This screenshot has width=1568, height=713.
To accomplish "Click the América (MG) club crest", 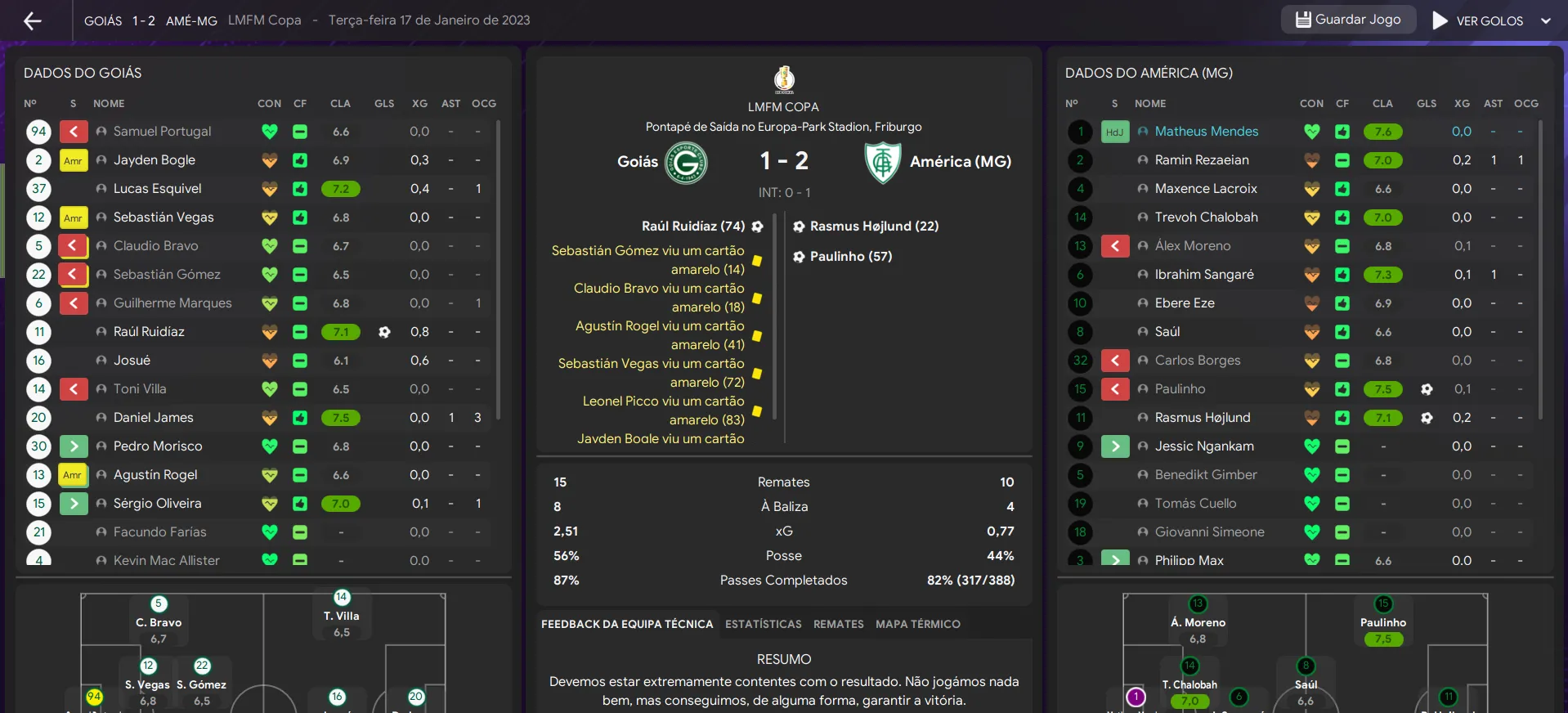I will [882, 162].
